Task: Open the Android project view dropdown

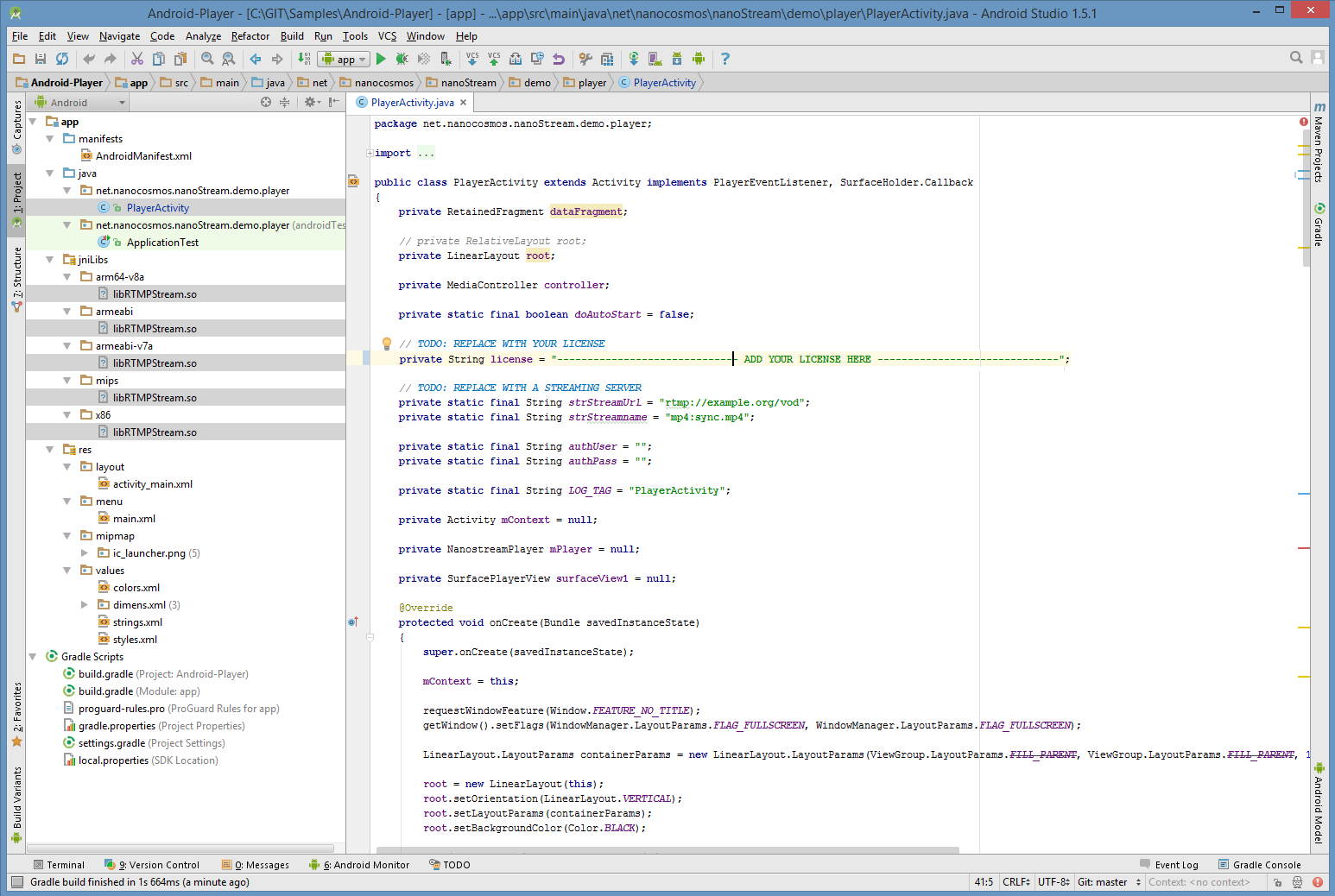Action: pos(80,102)
